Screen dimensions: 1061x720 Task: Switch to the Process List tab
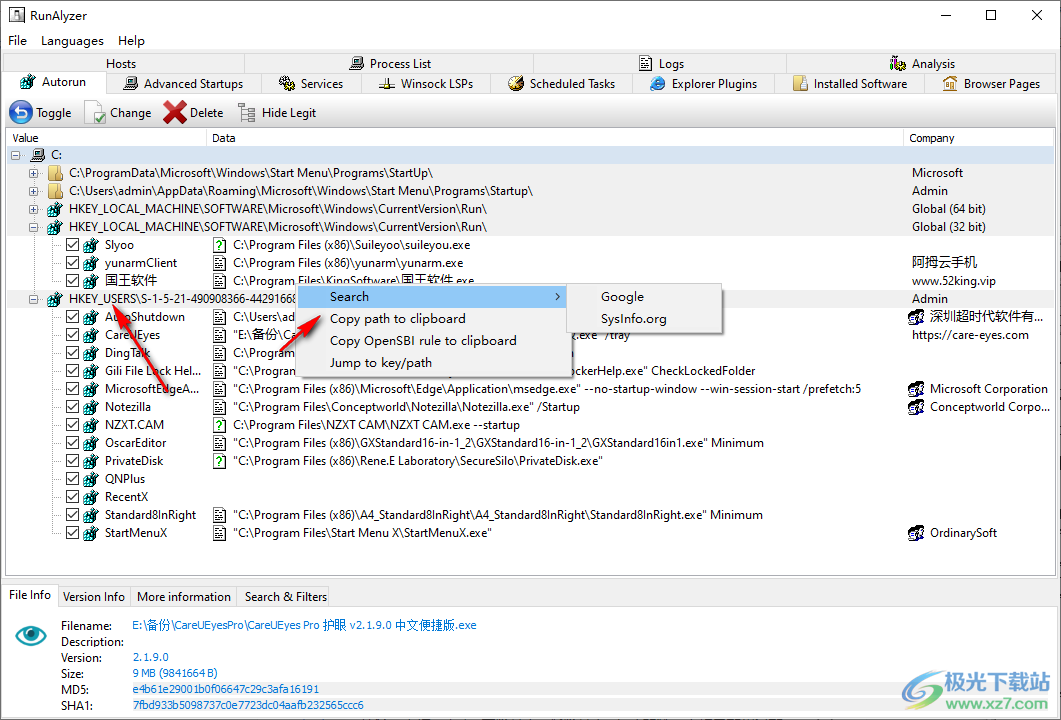pyautogui.click(x=390, y=64)
